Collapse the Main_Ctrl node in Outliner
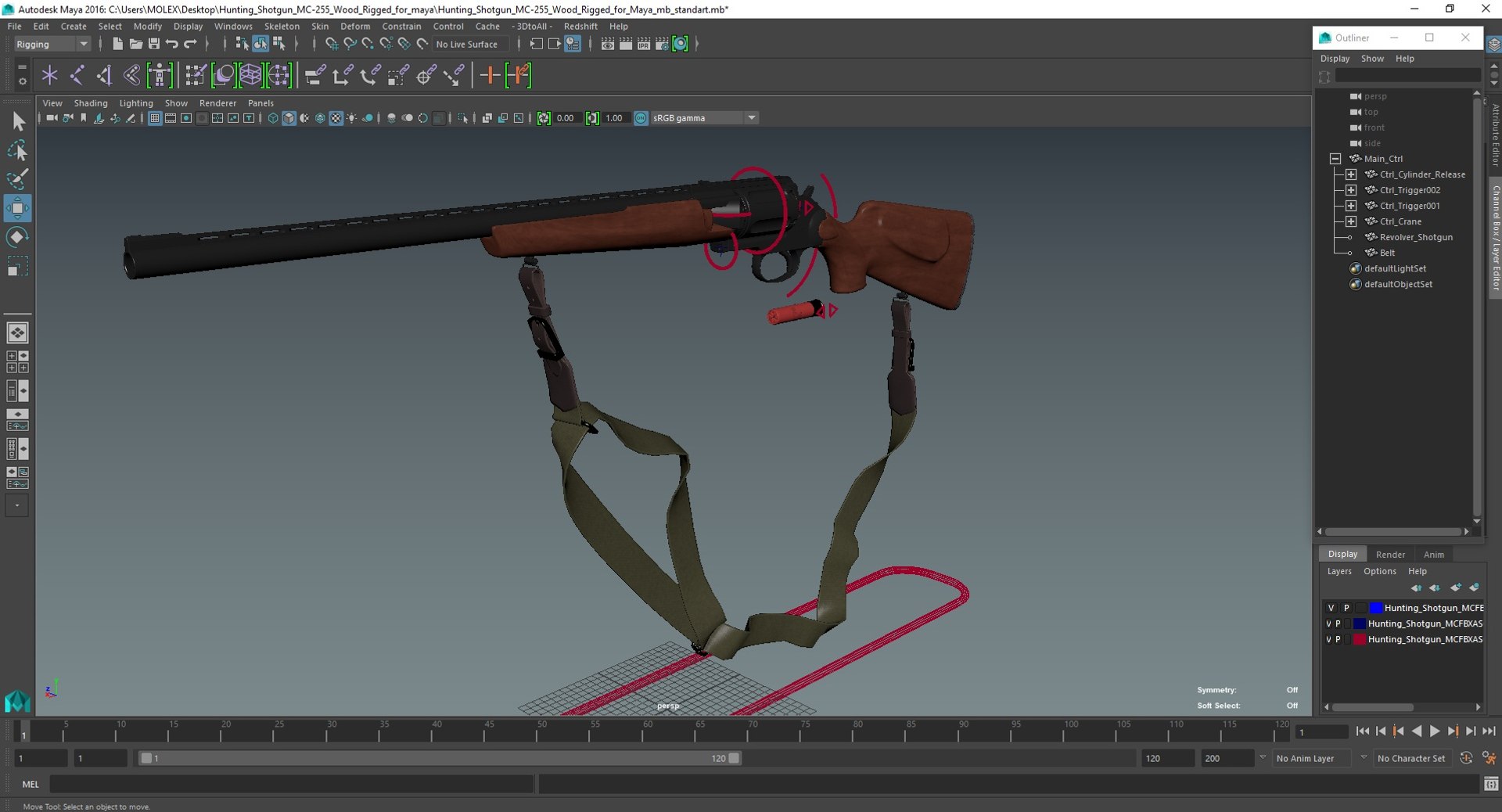 [1335, 159]
